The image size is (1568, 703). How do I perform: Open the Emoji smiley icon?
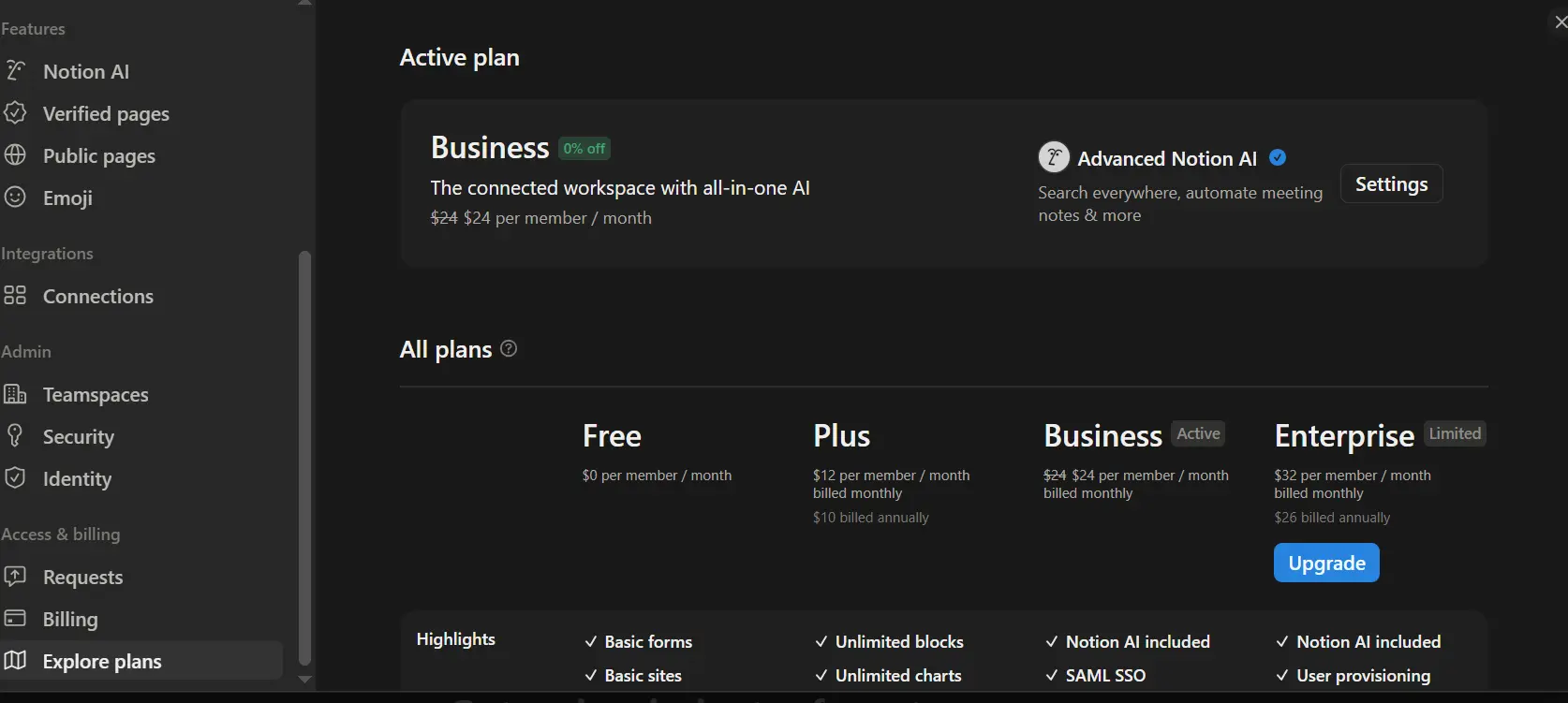15,197
